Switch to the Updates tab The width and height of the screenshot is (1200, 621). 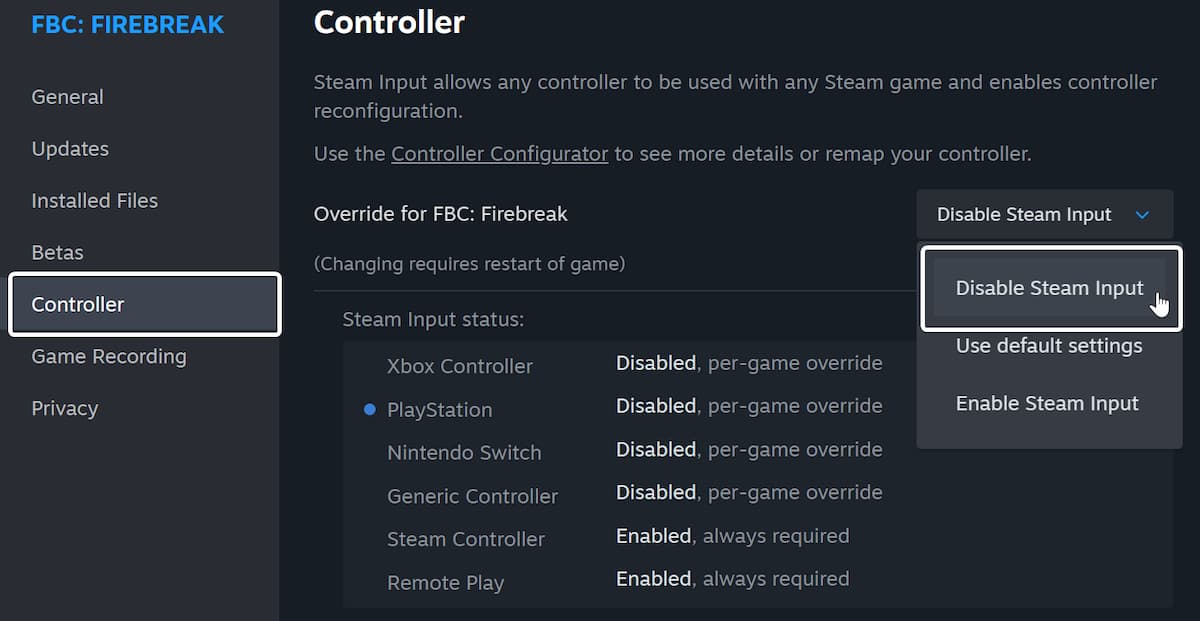click(x=70, y=149)
